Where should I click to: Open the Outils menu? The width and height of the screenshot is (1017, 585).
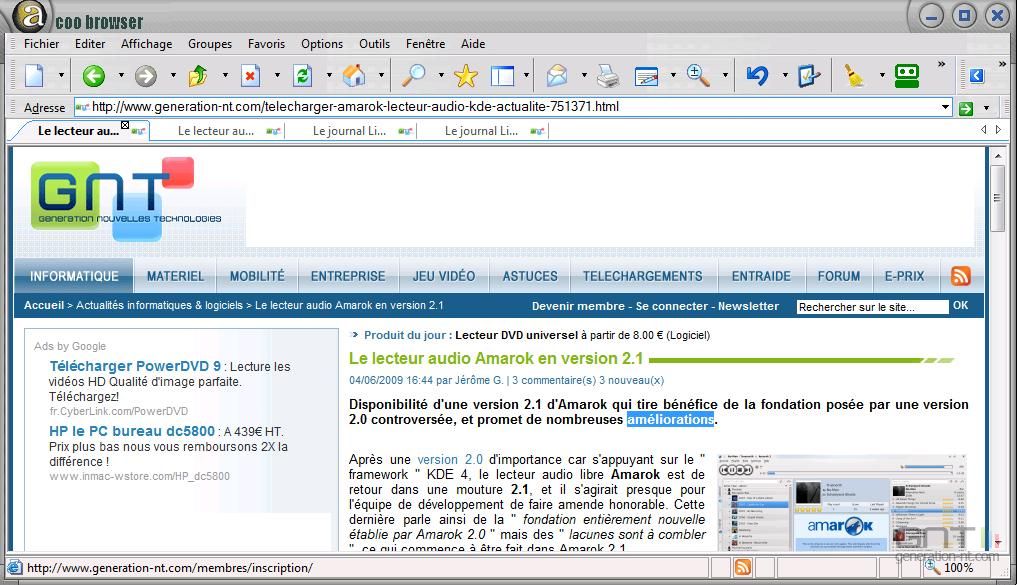[374, 44]
